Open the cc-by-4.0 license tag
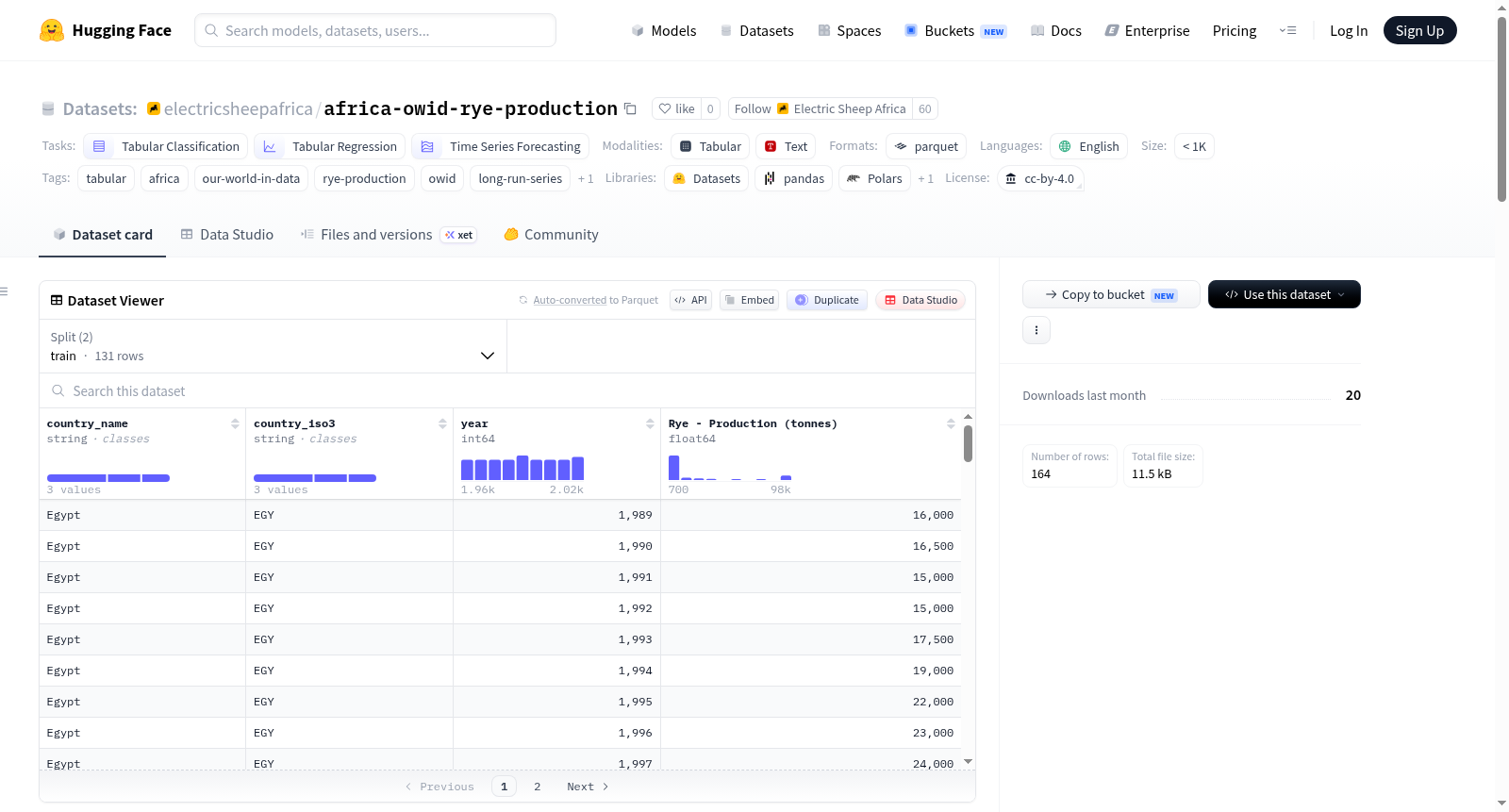The image size is (1509, 812). 1040,178
